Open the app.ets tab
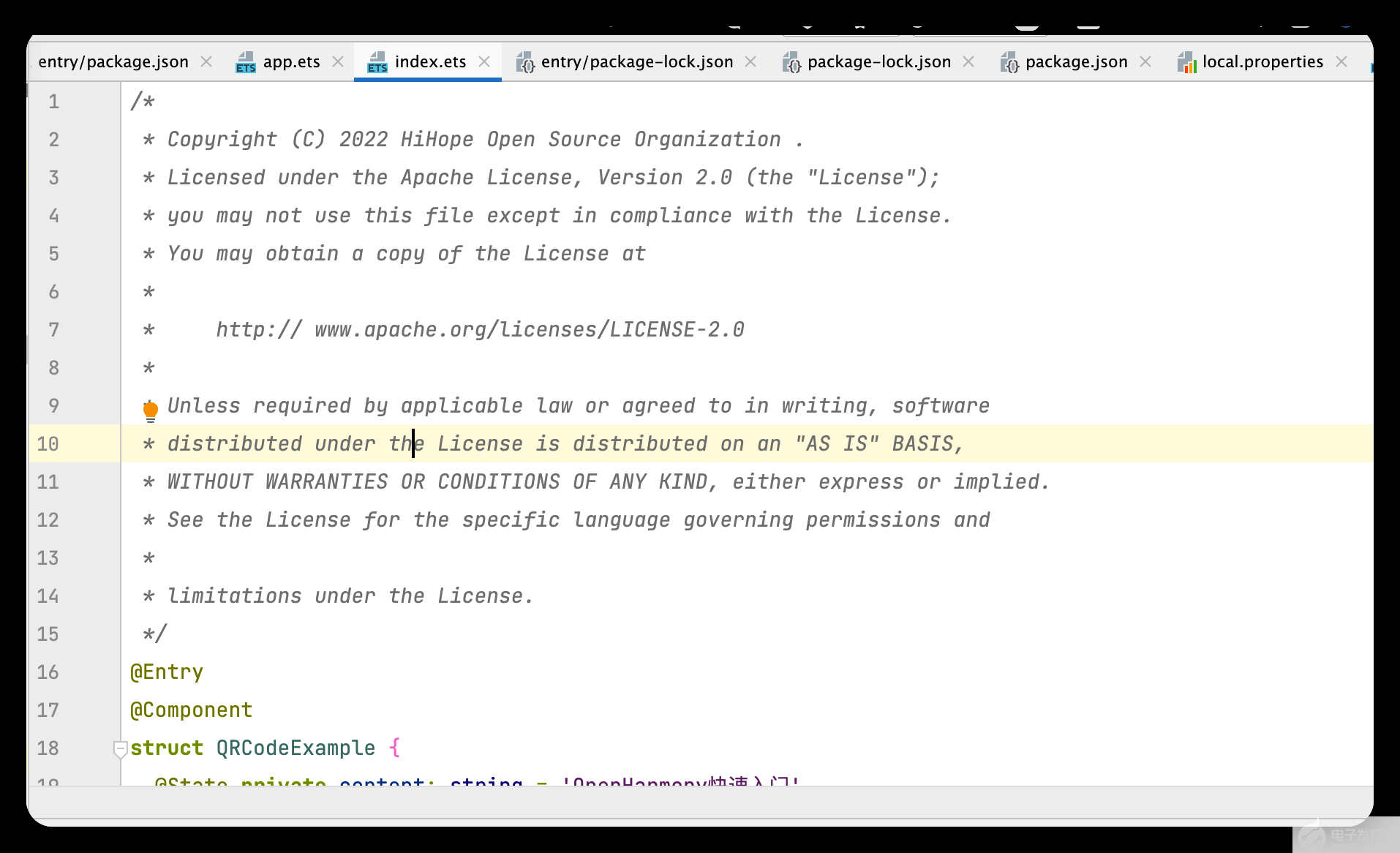Image resolution: width=1400 pixels, height=853 pixels. pyautogui.click(x=291, y=61)
